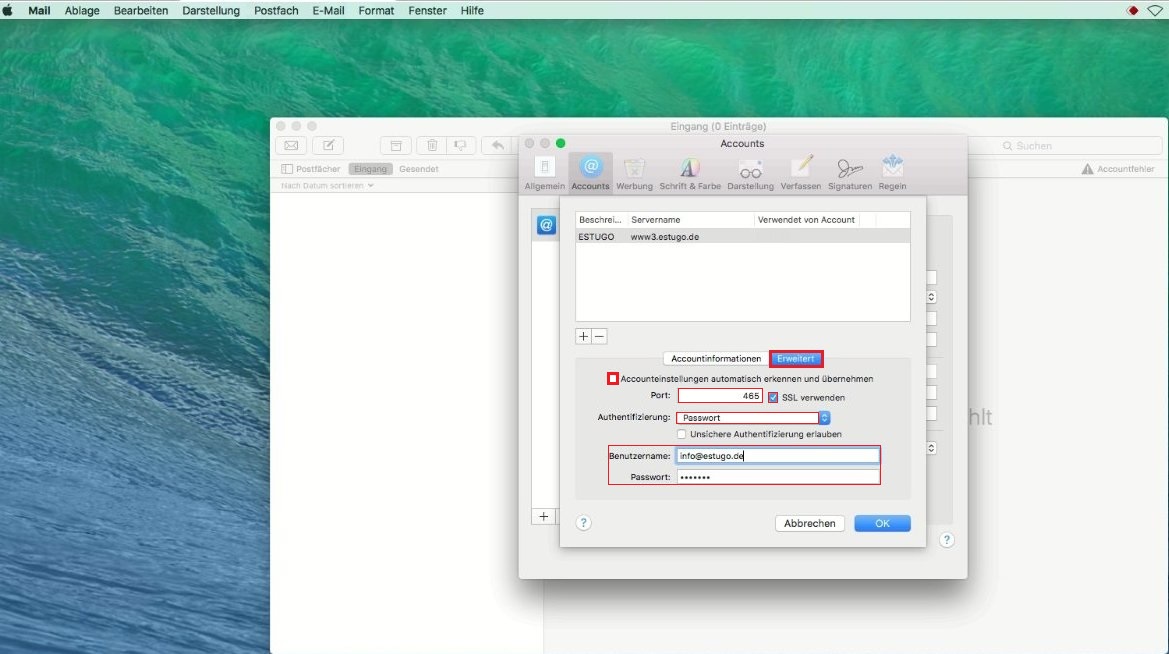Open the Verfassen preferences pane
The width and height of the screenshot is (1169, 654).
click(x=801, y=172)
